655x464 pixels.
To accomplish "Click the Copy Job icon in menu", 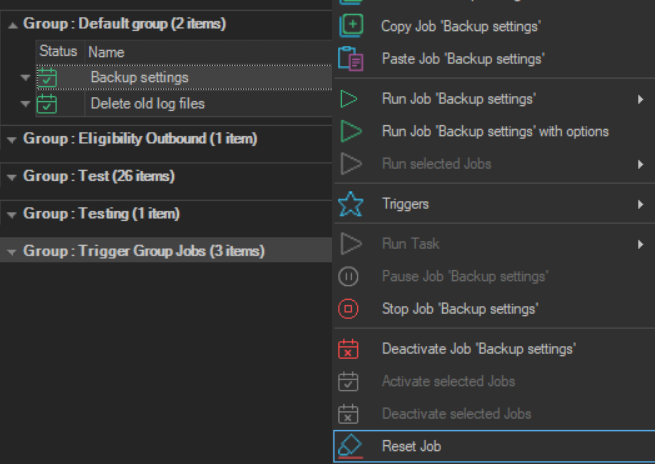I will point(350,25).
